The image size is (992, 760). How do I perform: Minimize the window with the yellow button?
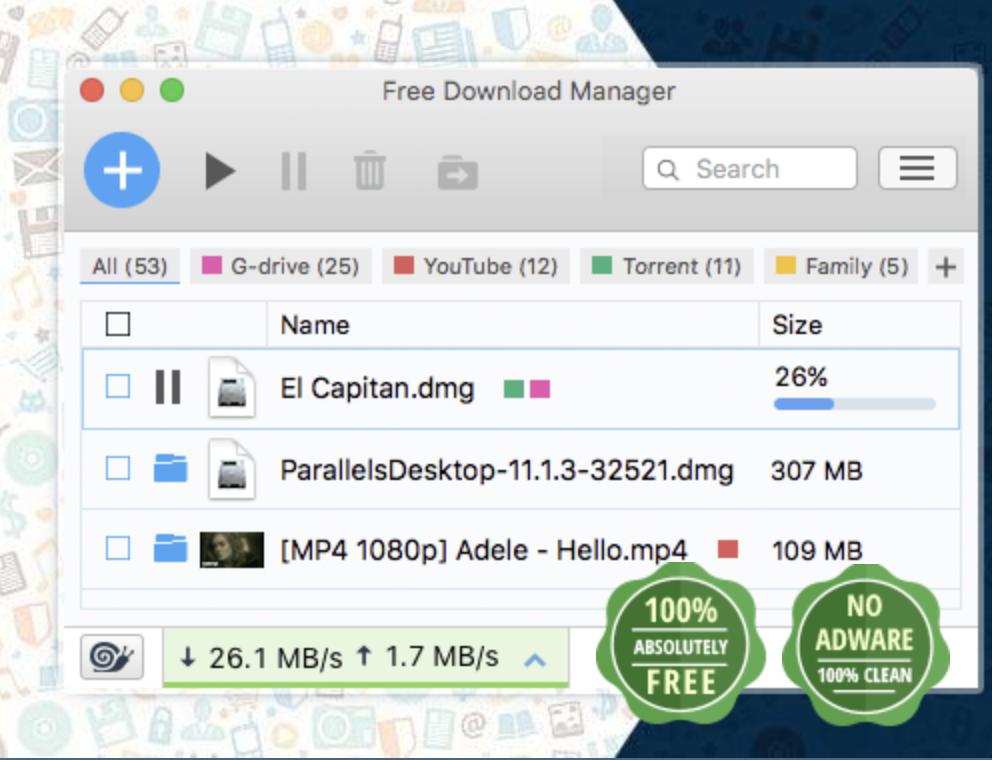coord(132,90)
